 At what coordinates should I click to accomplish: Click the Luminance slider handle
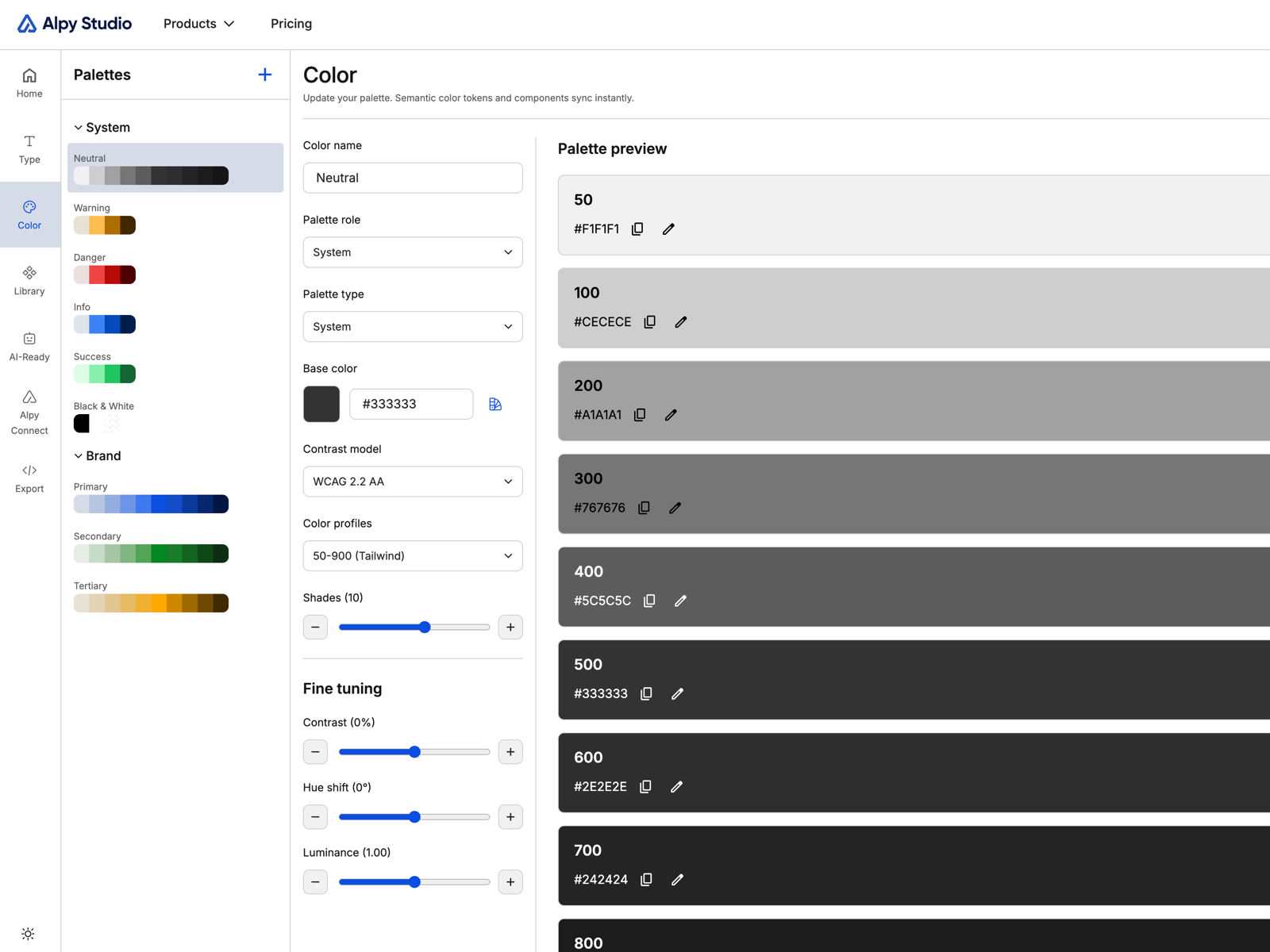(414, 881)
